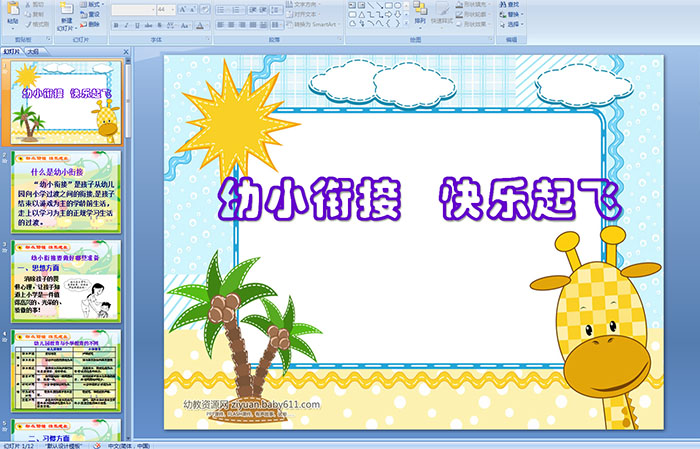Screen dimensions: 700x449
Task: Click the Decrease Indent icon
Action: pyautogui.click(x=253, y=9)
